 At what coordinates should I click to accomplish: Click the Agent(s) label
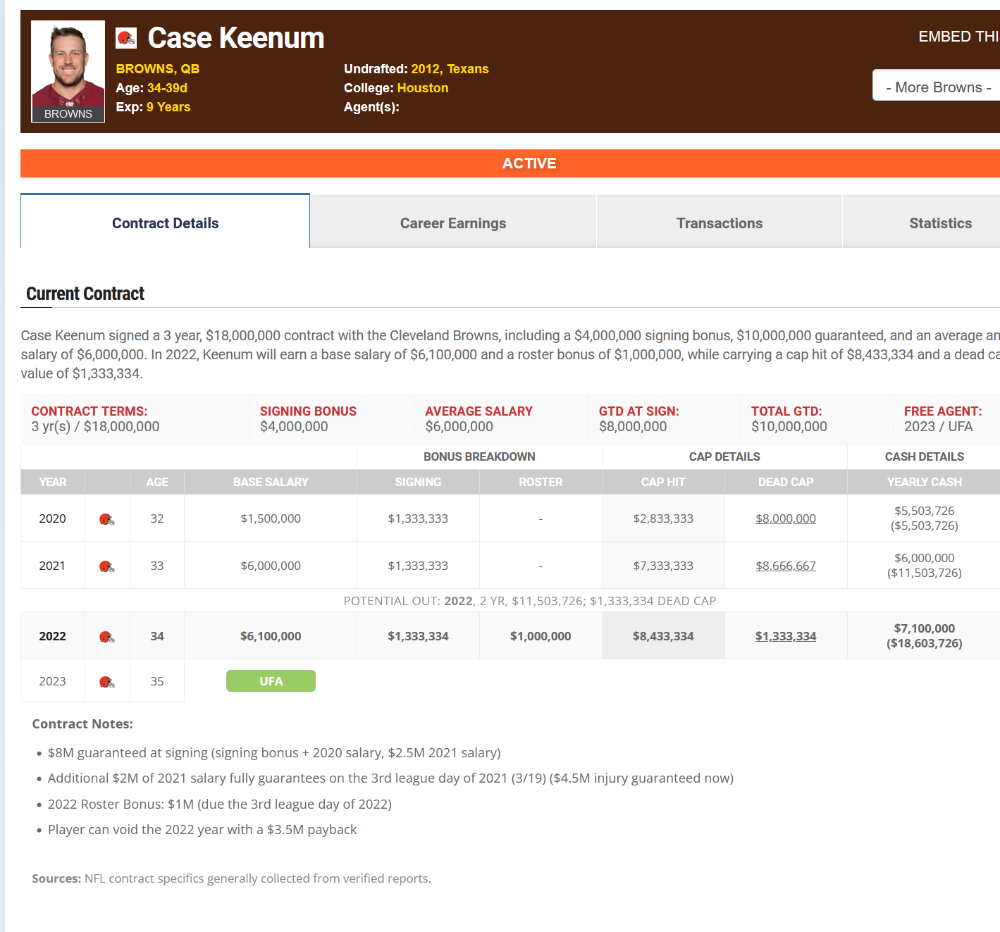[x=371, y=107]
